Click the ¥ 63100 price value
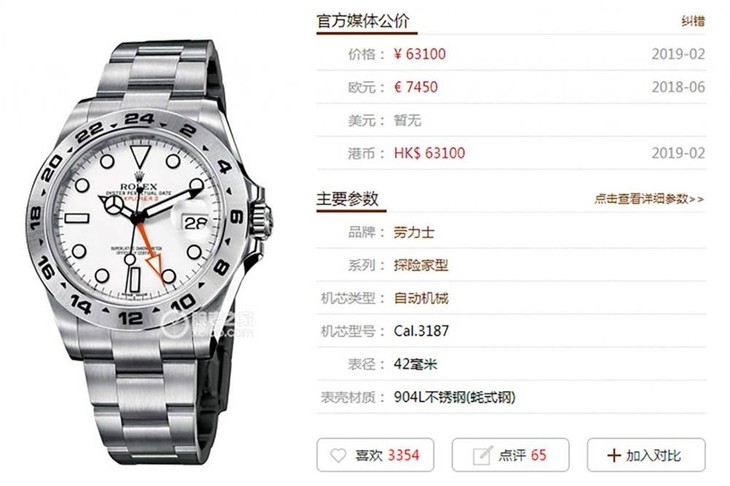The image size is (730, 486). point(420,54)
